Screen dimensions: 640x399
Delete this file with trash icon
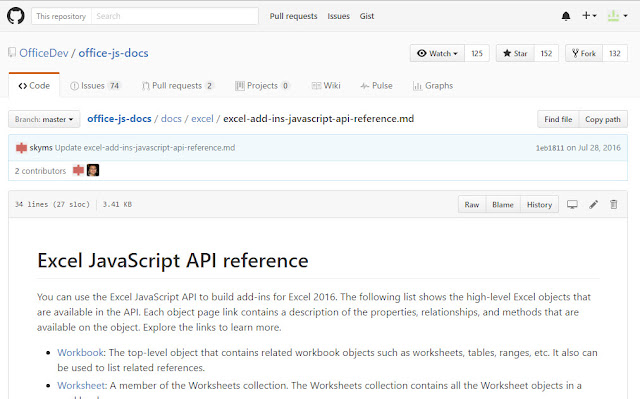[x=613, y=204]
